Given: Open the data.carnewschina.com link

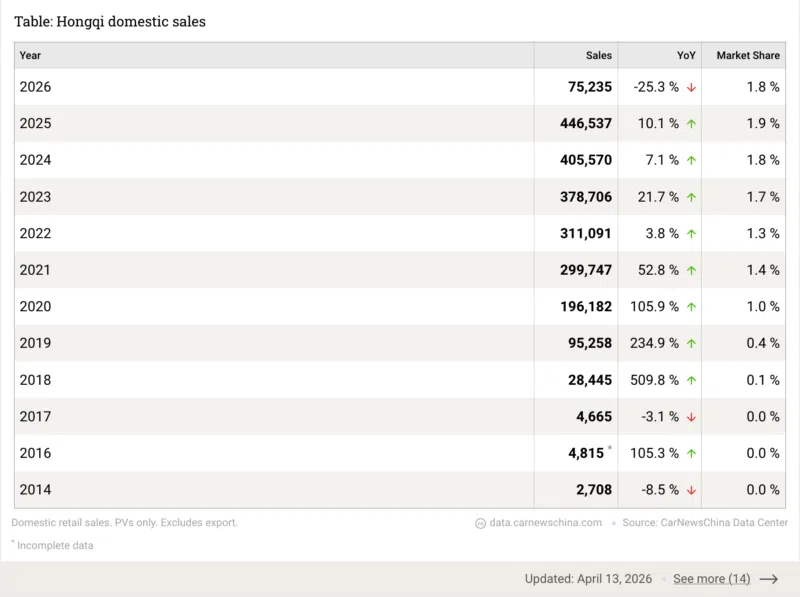Looking at the screenshot, I should (546, 523).
